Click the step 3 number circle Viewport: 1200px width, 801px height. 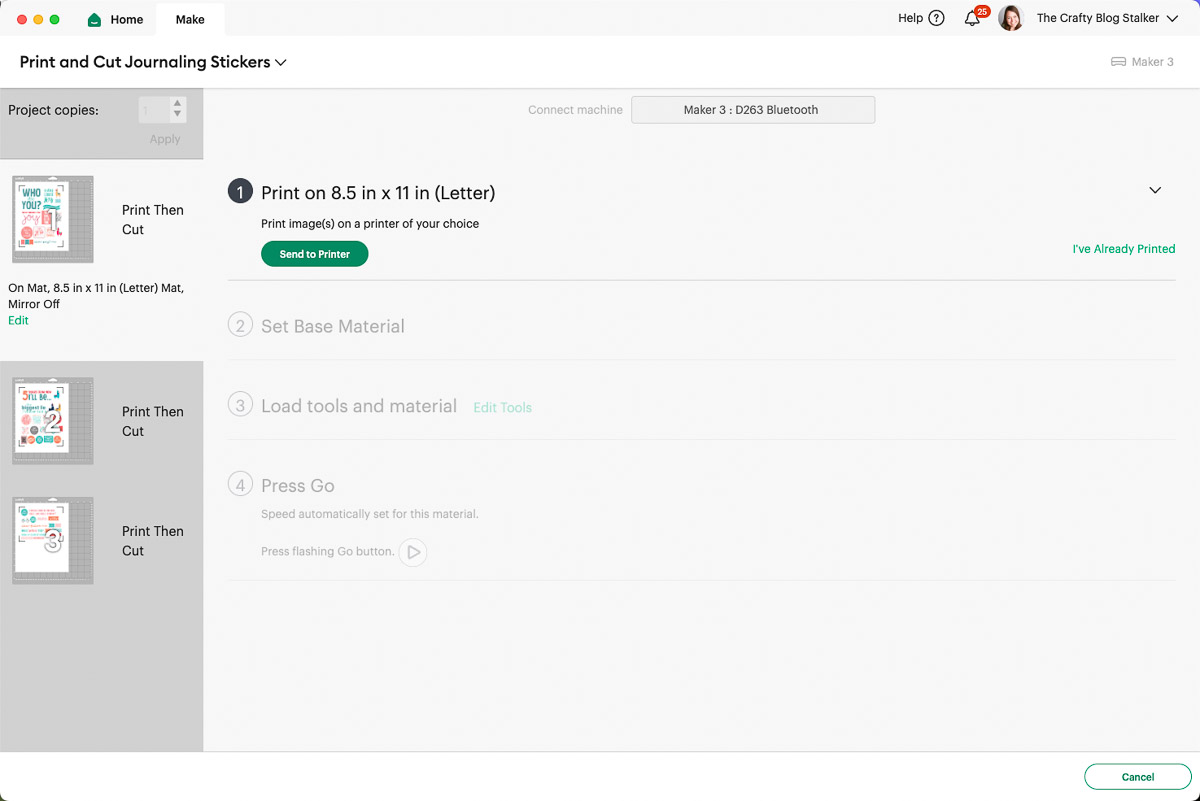click(240, 406)
